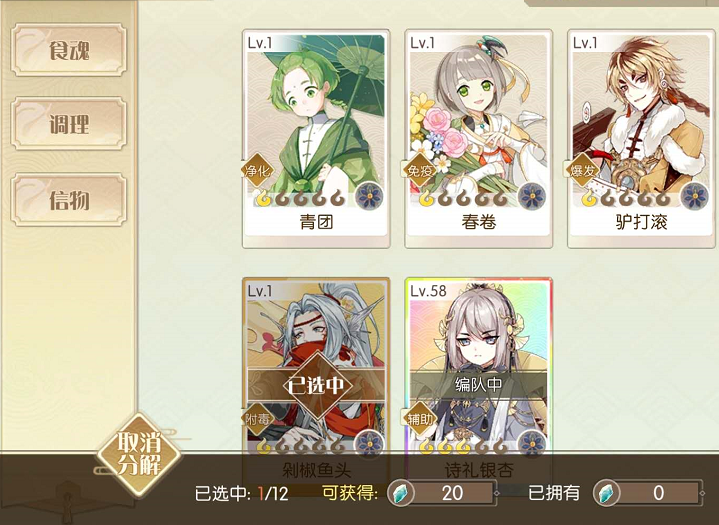Click the 附毒 badge on 剁椒鱼头

click(x=258, y=419)
